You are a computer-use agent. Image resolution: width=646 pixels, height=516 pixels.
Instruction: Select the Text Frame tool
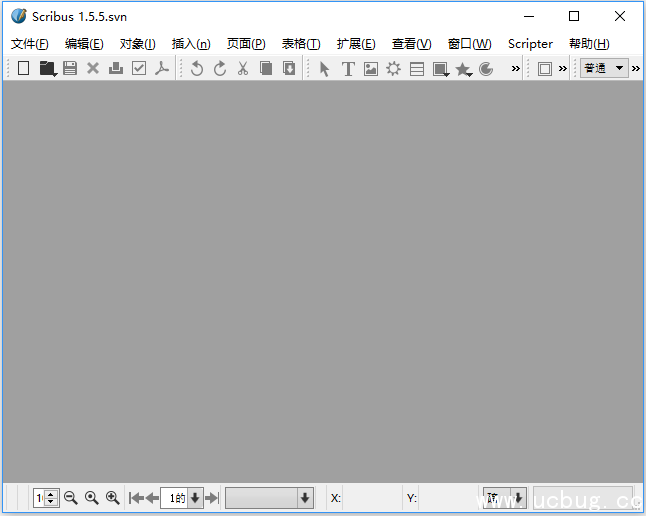[x=348, y=68]
